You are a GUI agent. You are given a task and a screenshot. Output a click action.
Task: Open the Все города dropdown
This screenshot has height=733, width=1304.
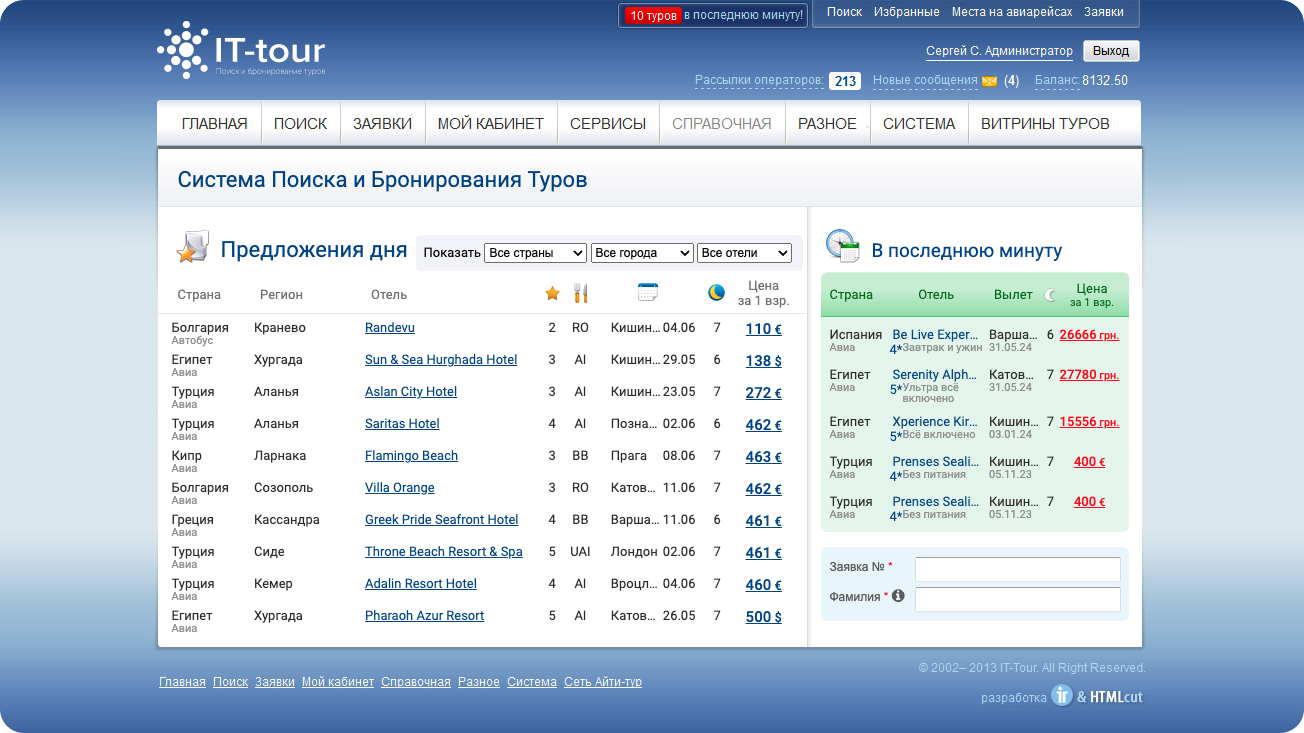click(x=641, y=253)
